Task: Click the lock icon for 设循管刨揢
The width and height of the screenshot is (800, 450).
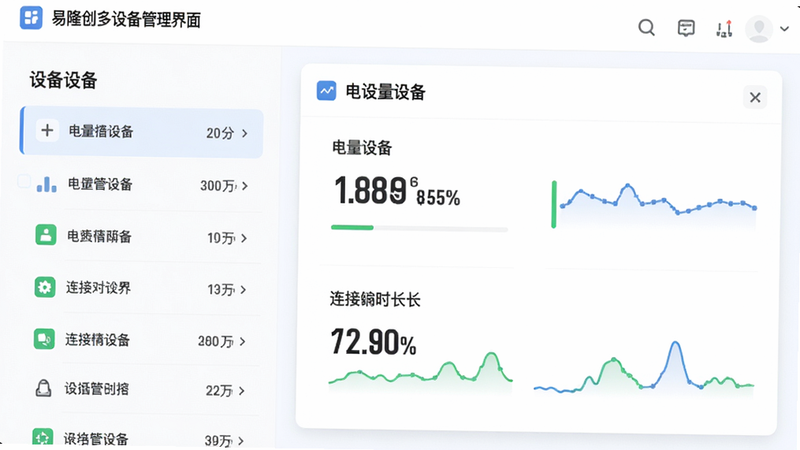Action: (43, 388)
